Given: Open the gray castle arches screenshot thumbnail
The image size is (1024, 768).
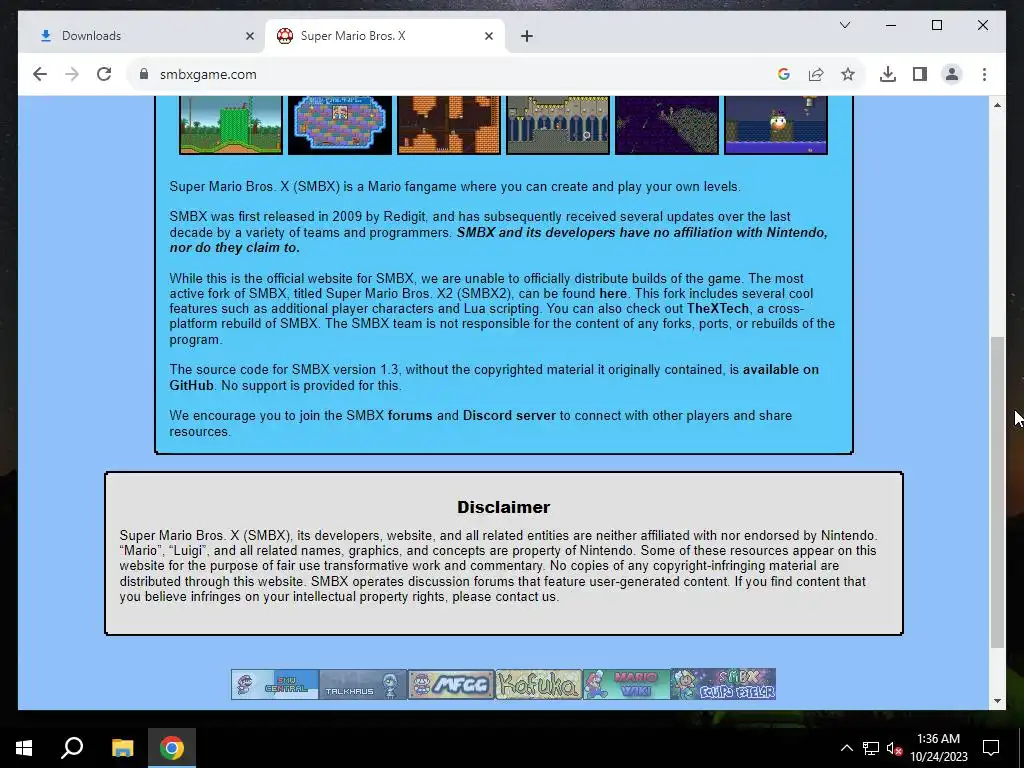Looking at the screenshot, I should [558, 125].
